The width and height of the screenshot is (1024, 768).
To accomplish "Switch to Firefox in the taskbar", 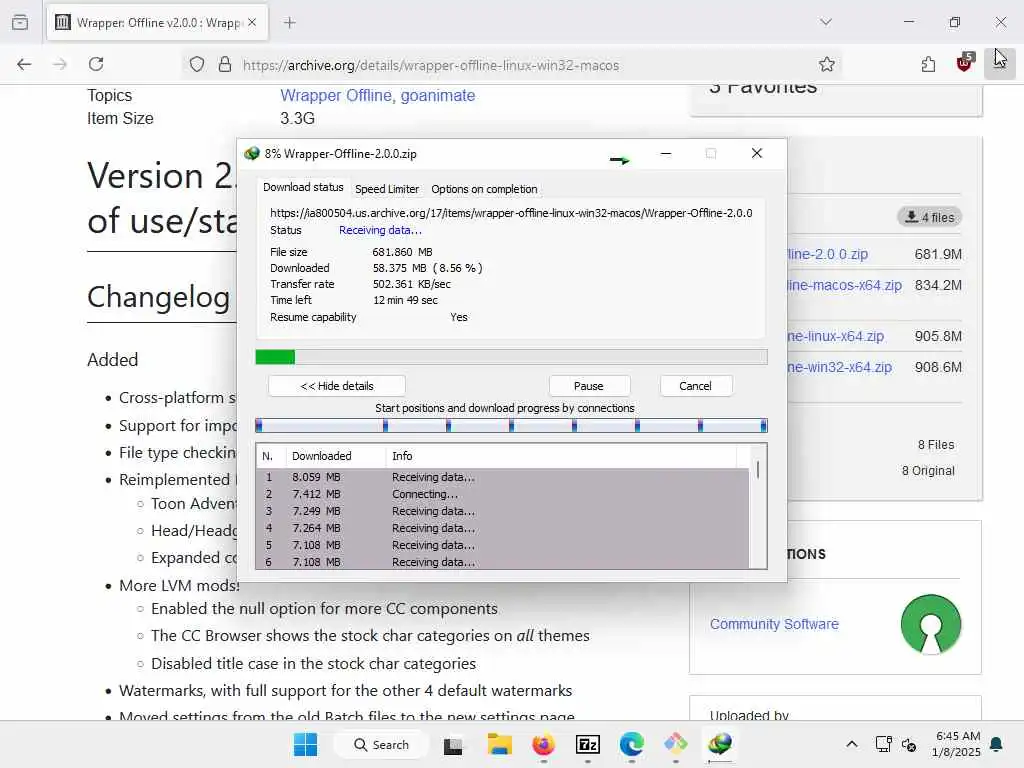I will pyautogui.click(x=543, y=744).
